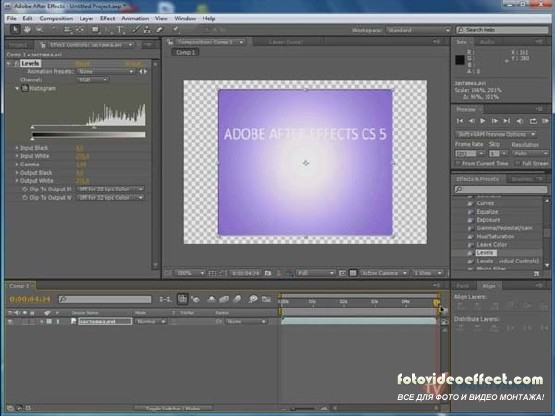Viewport: 555px width, 416px height.
Task: Click the Comp 1 breadcrumb button
Action: [185, 52]
